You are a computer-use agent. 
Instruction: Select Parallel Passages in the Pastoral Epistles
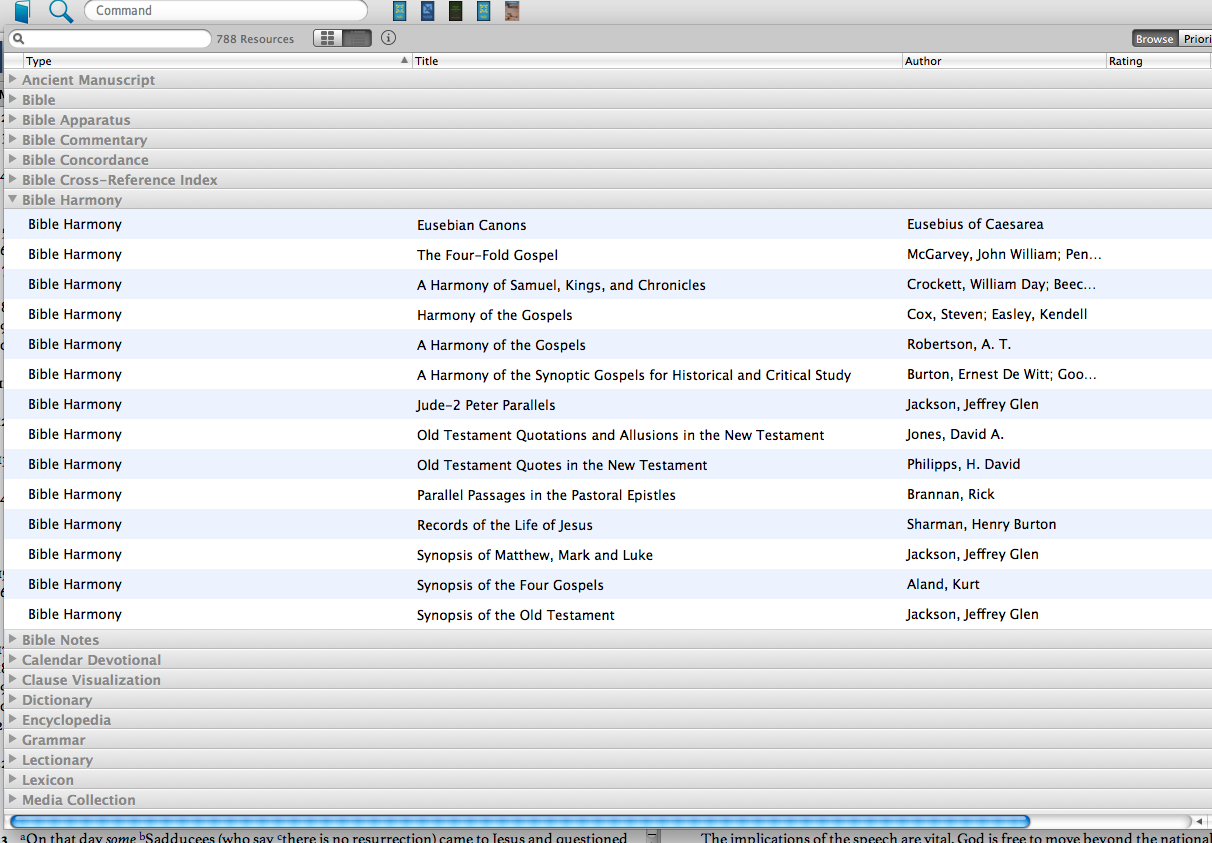click(x=546, y=495)
